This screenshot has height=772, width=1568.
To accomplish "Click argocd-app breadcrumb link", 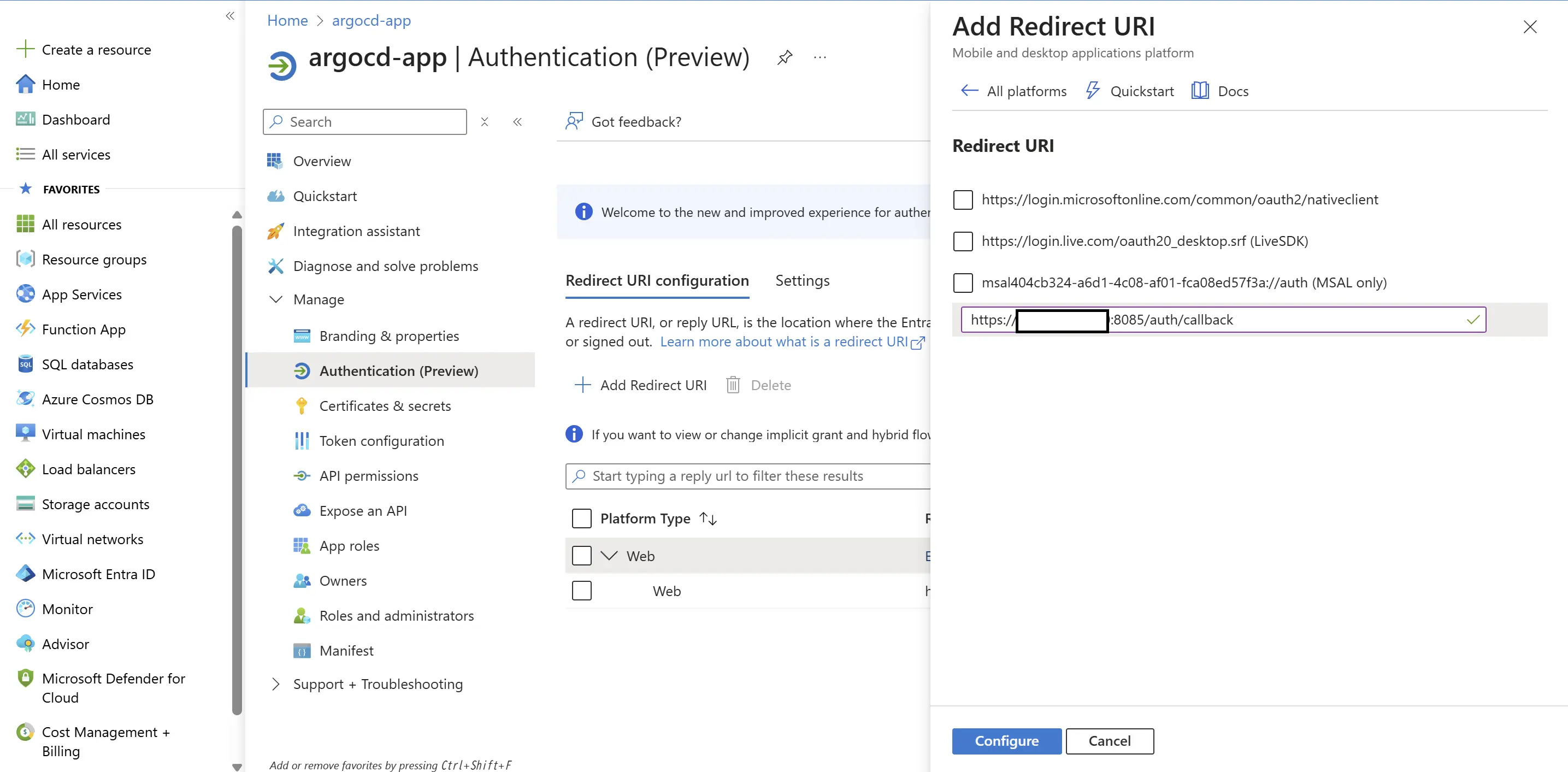I will pos(372,20).
